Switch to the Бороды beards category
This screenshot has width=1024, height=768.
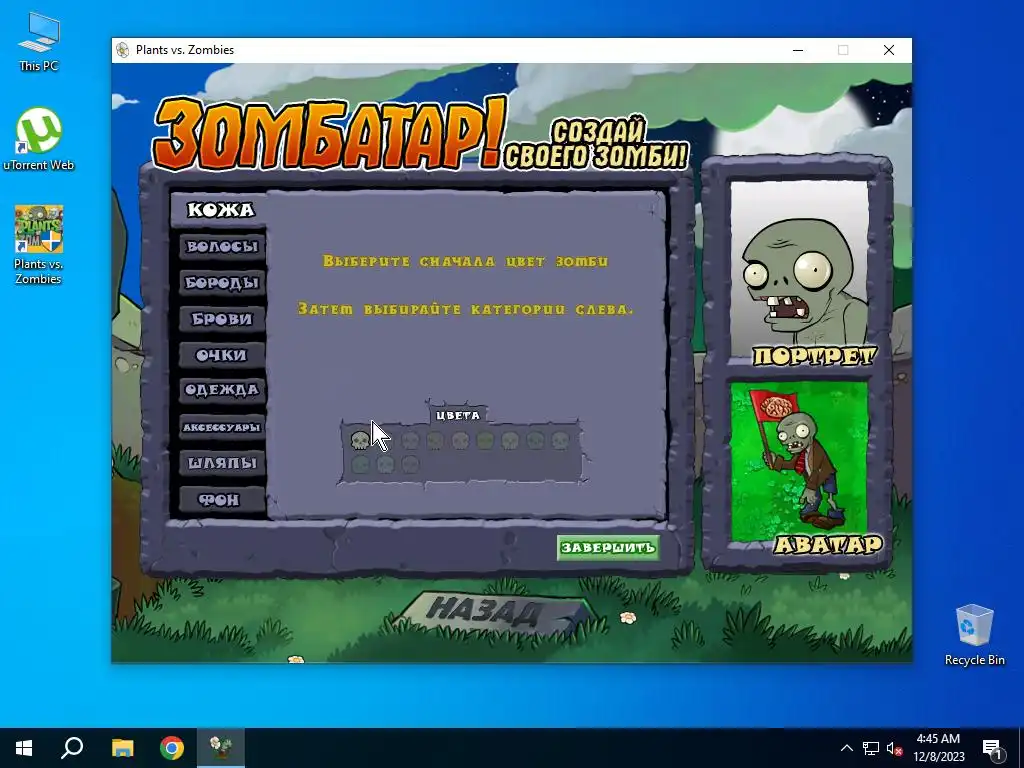[x=222, y=283]
